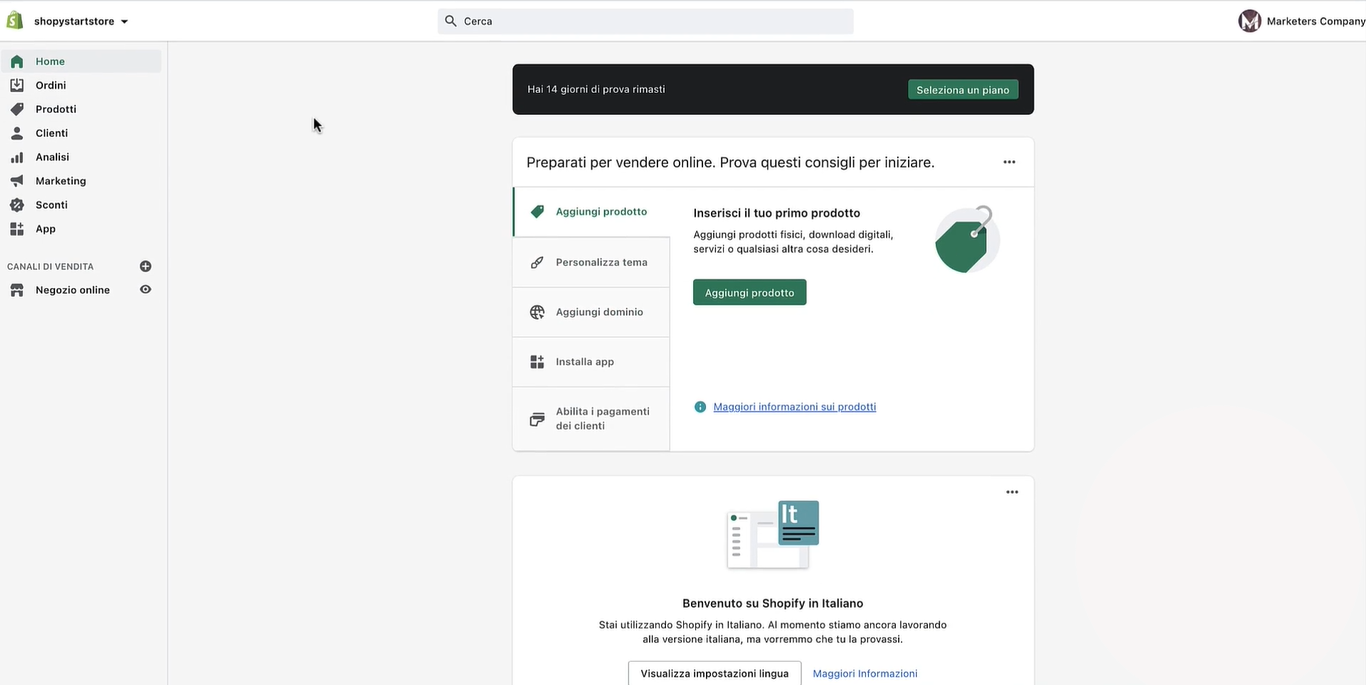The height and width of the screenshot is (685, 1366).
Task: Click the green Aggiungi prodotto button
Action: [749, 292]
